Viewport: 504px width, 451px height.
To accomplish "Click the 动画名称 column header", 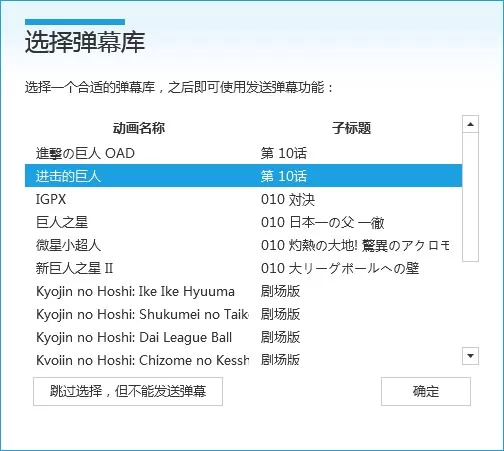I will [x=139, y=128].
